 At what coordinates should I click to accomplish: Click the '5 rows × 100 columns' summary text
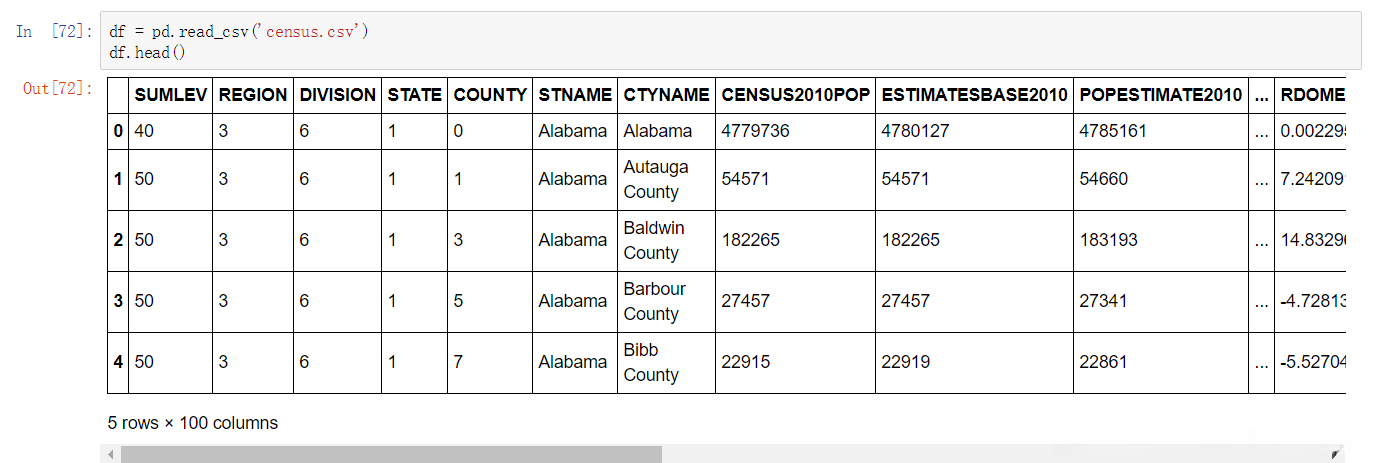tap(193, 423)
